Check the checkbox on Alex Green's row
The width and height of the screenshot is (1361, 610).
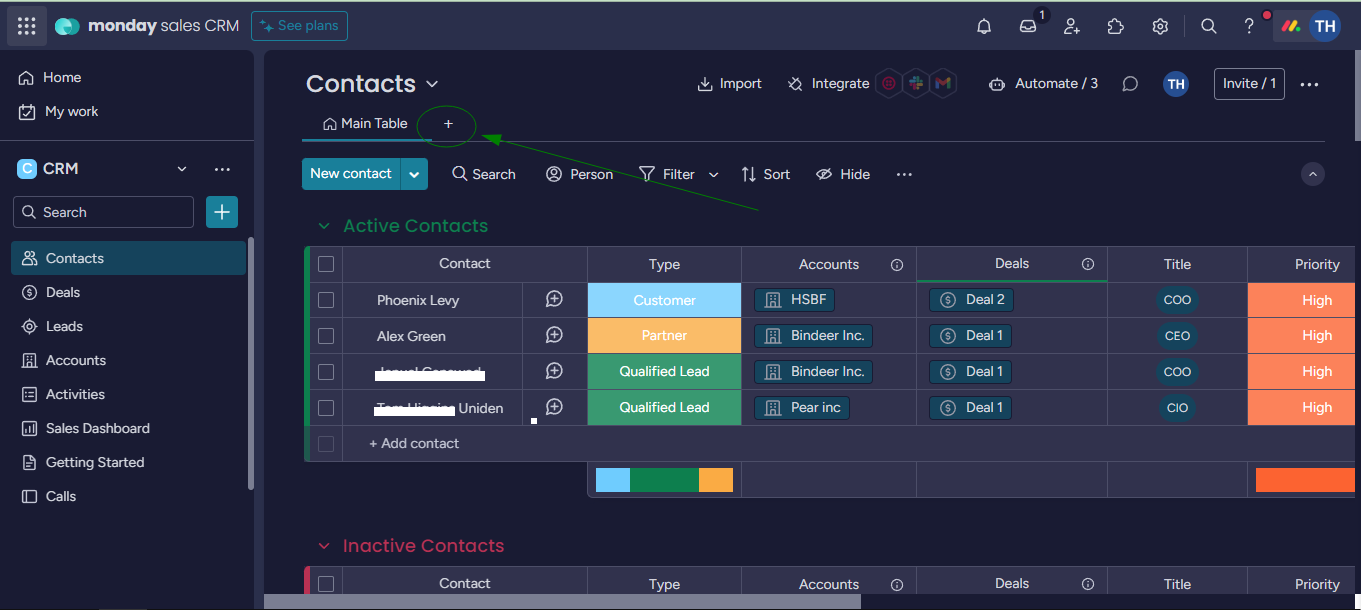coord(326,335)
